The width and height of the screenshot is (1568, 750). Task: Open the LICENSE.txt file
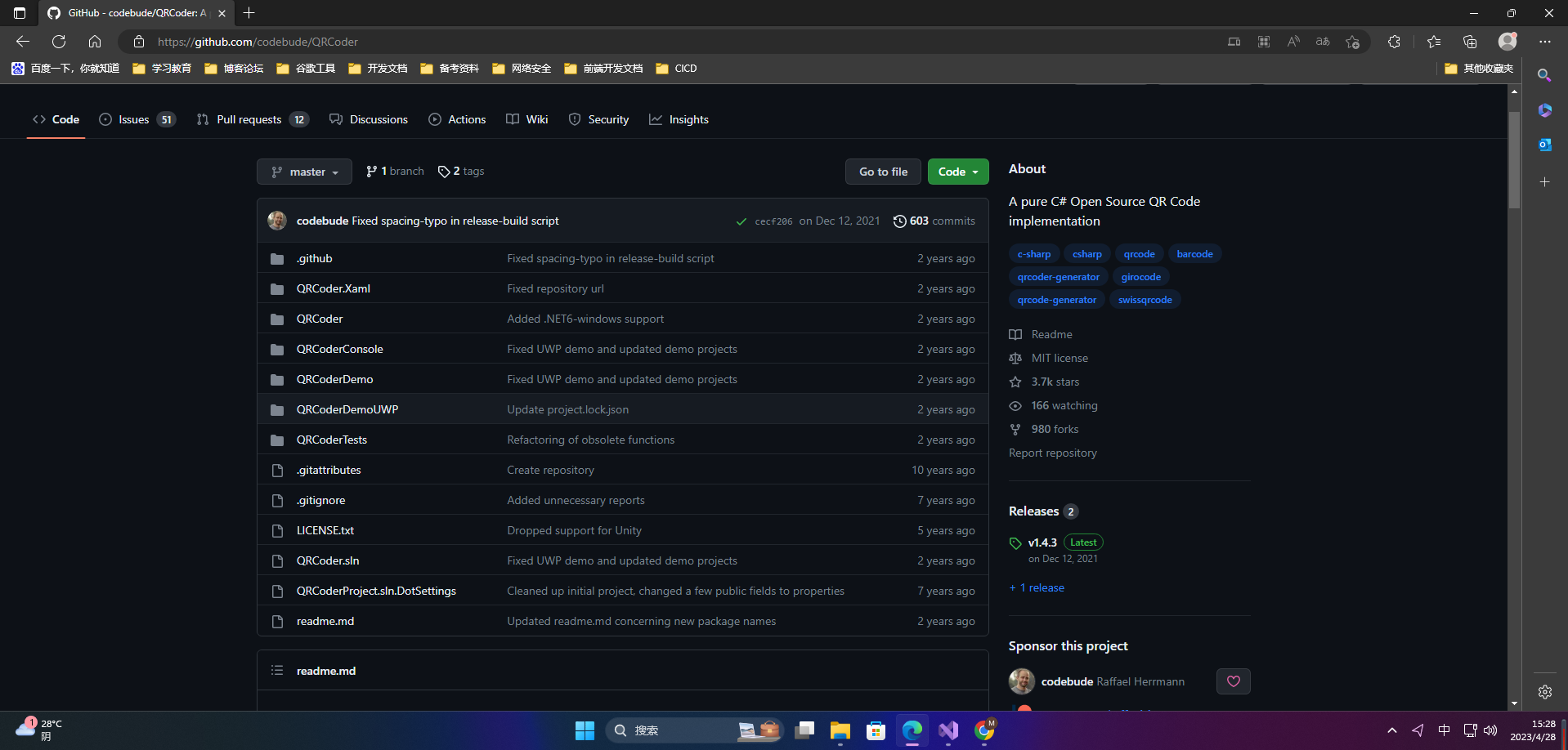click(x=325, y=531)
